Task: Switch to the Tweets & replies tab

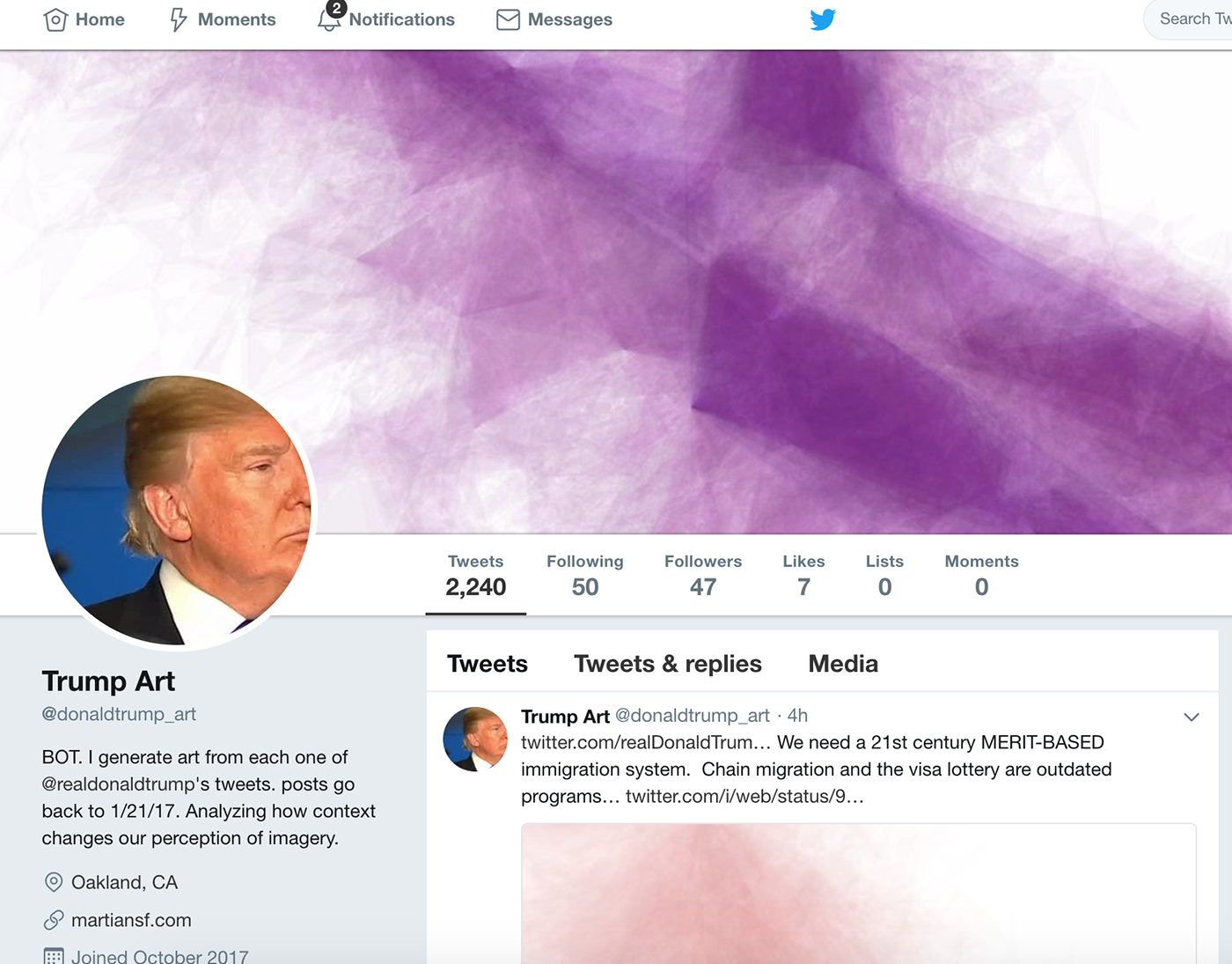Action: tap(668, 664)
